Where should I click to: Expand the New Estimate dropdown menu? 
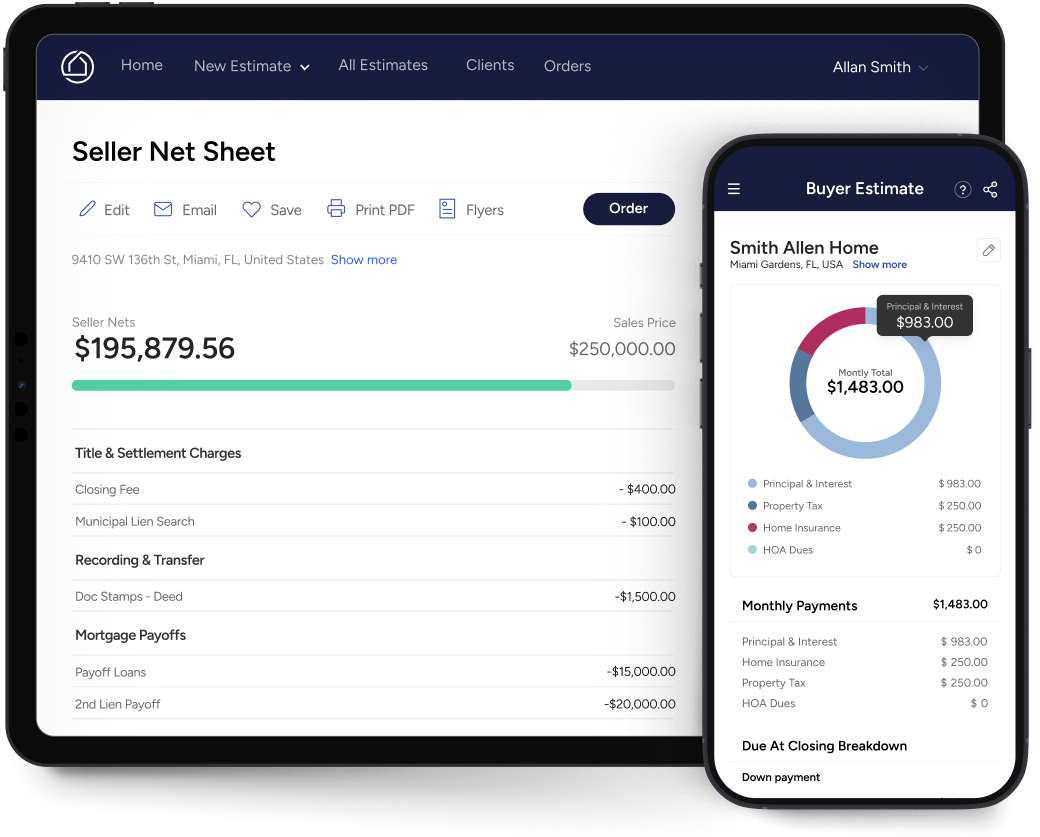[x=251, y=66]
